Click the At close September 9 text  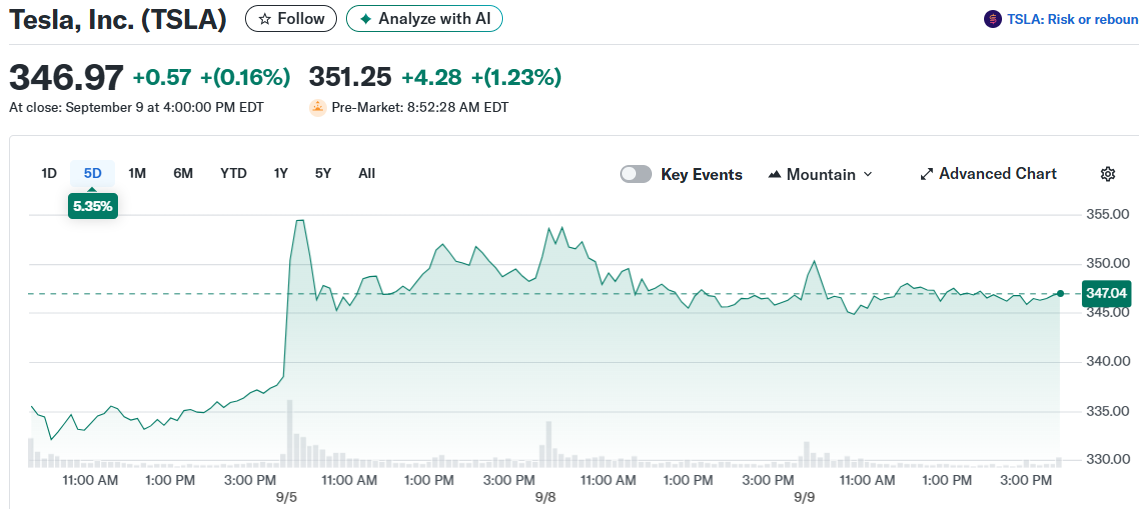pos(137,107)
